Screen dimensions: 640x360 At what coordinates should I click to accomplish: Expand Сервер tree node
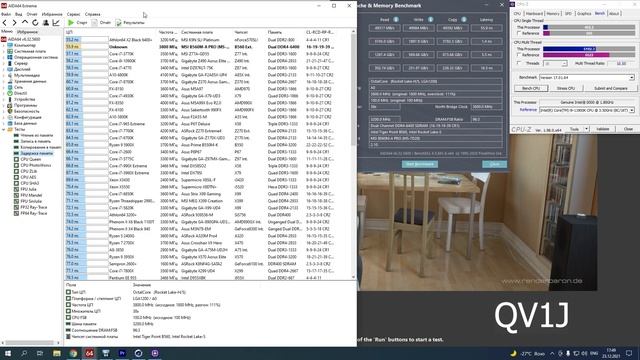pyautogui.click(x=4, y=63)
